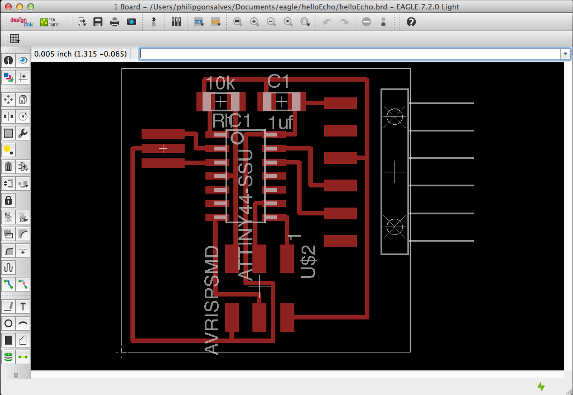Redo the last action
Image resolution: width=573 pixels, height=395 pixels.
[344, 22]
